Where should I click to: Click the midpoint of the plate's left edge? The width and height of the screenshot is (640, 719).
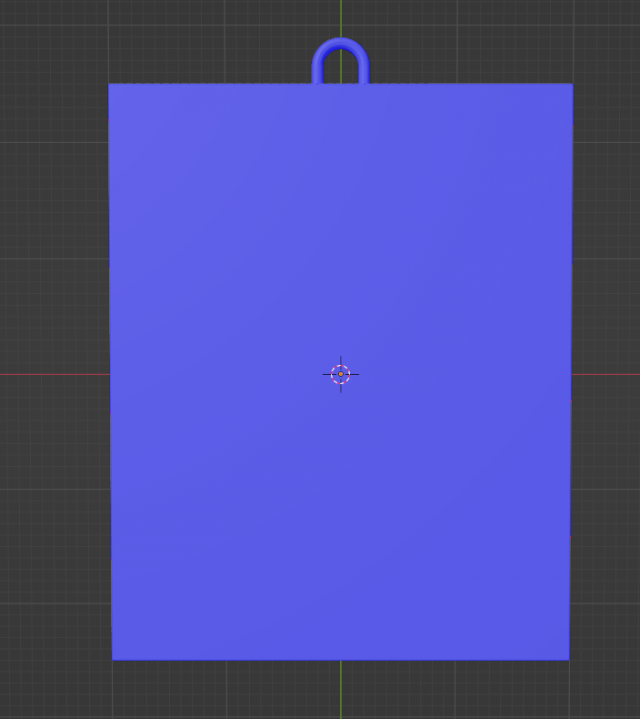pyautogui.click(x=111, y=372)
